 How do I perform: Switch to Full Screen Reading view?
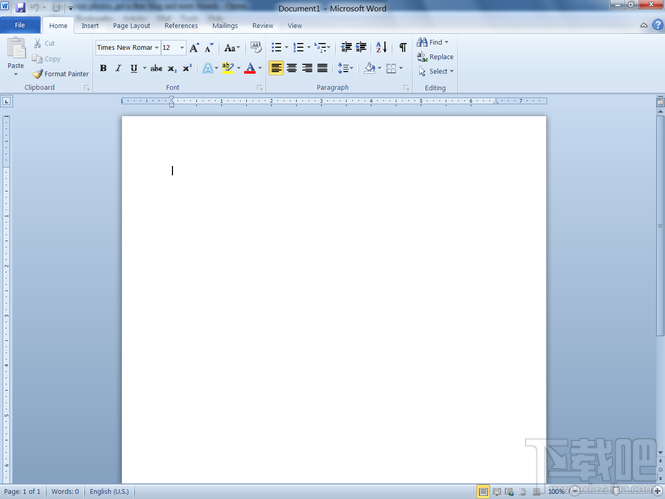coord(497,492)
